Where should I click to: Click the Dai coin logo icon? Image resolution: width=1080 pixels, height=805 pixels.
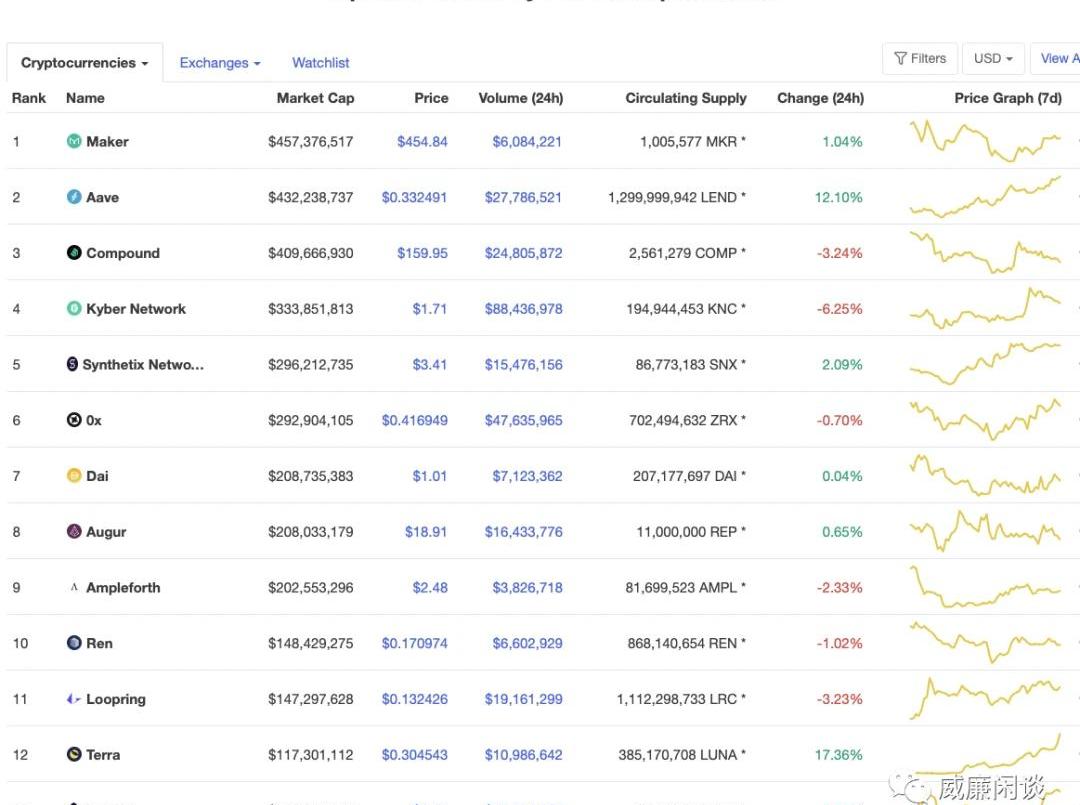coord(74,476)
